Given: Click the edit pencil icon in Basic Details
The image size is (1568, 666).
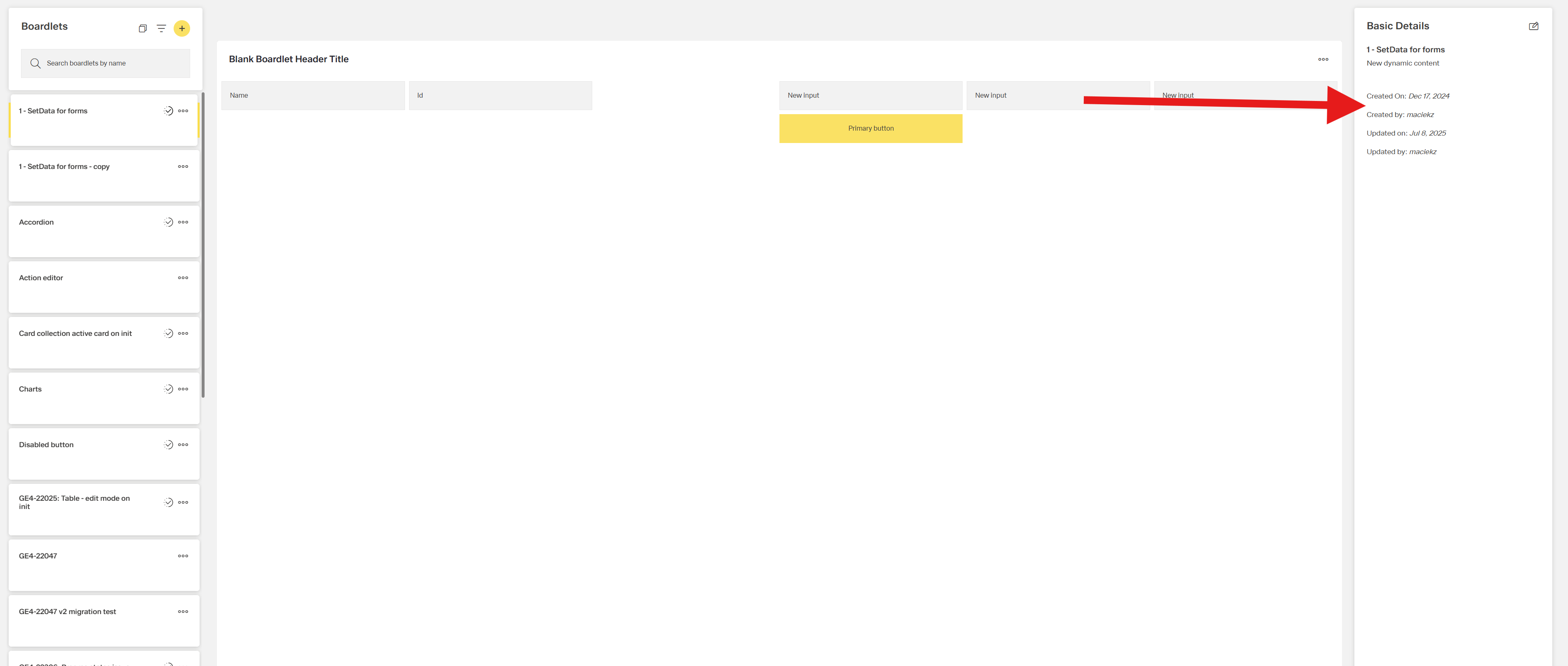Looking at the screenshot, I should 1533,26.
